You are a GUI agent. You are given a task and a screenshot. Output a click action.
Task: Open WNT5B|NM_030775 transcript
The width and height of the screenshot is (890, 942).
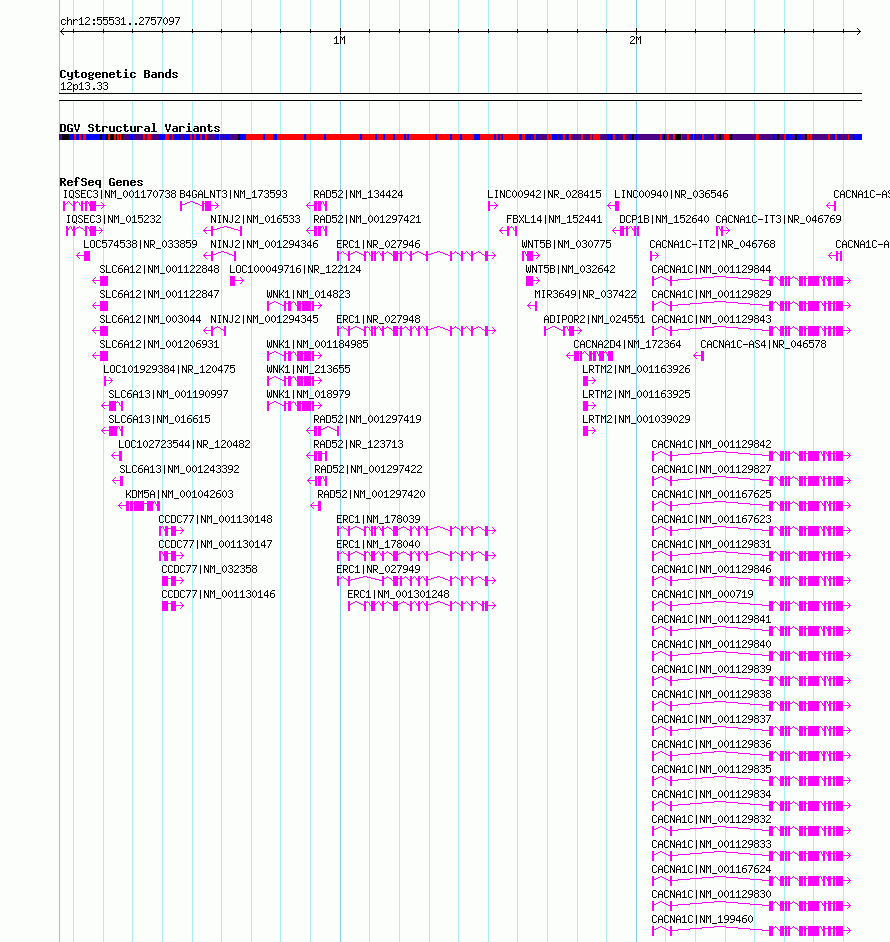click(567, 245)
